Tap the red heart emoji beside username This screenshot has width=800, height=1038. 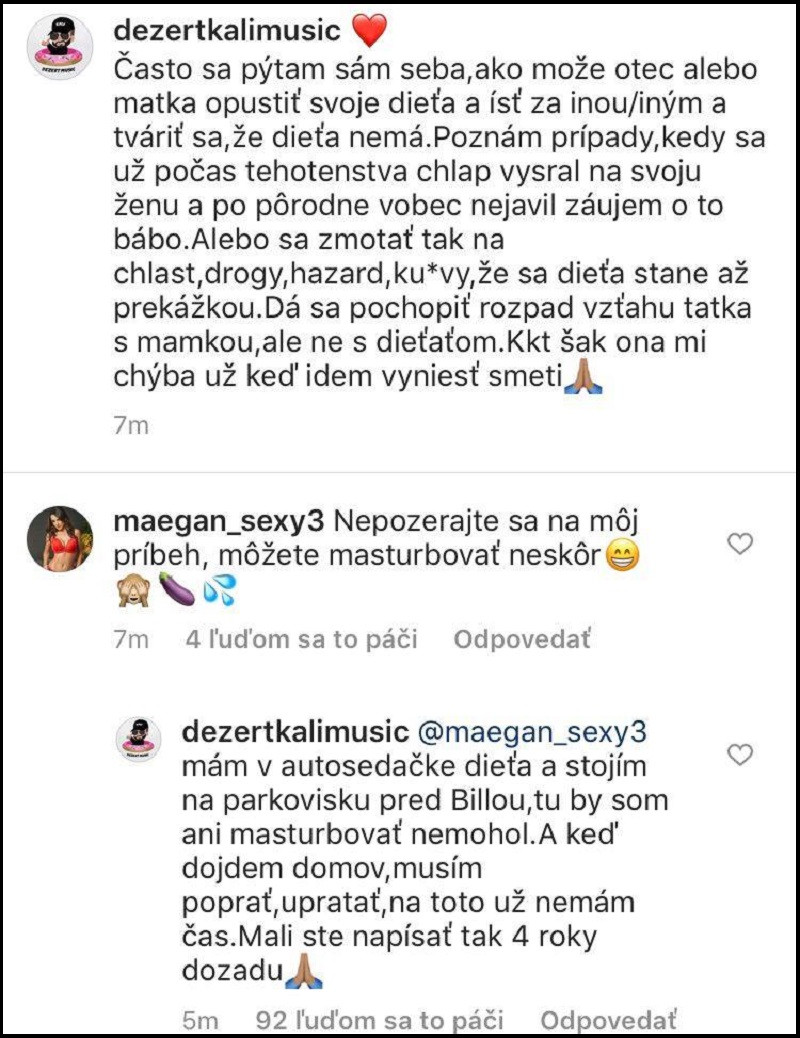tap(368, 30)
